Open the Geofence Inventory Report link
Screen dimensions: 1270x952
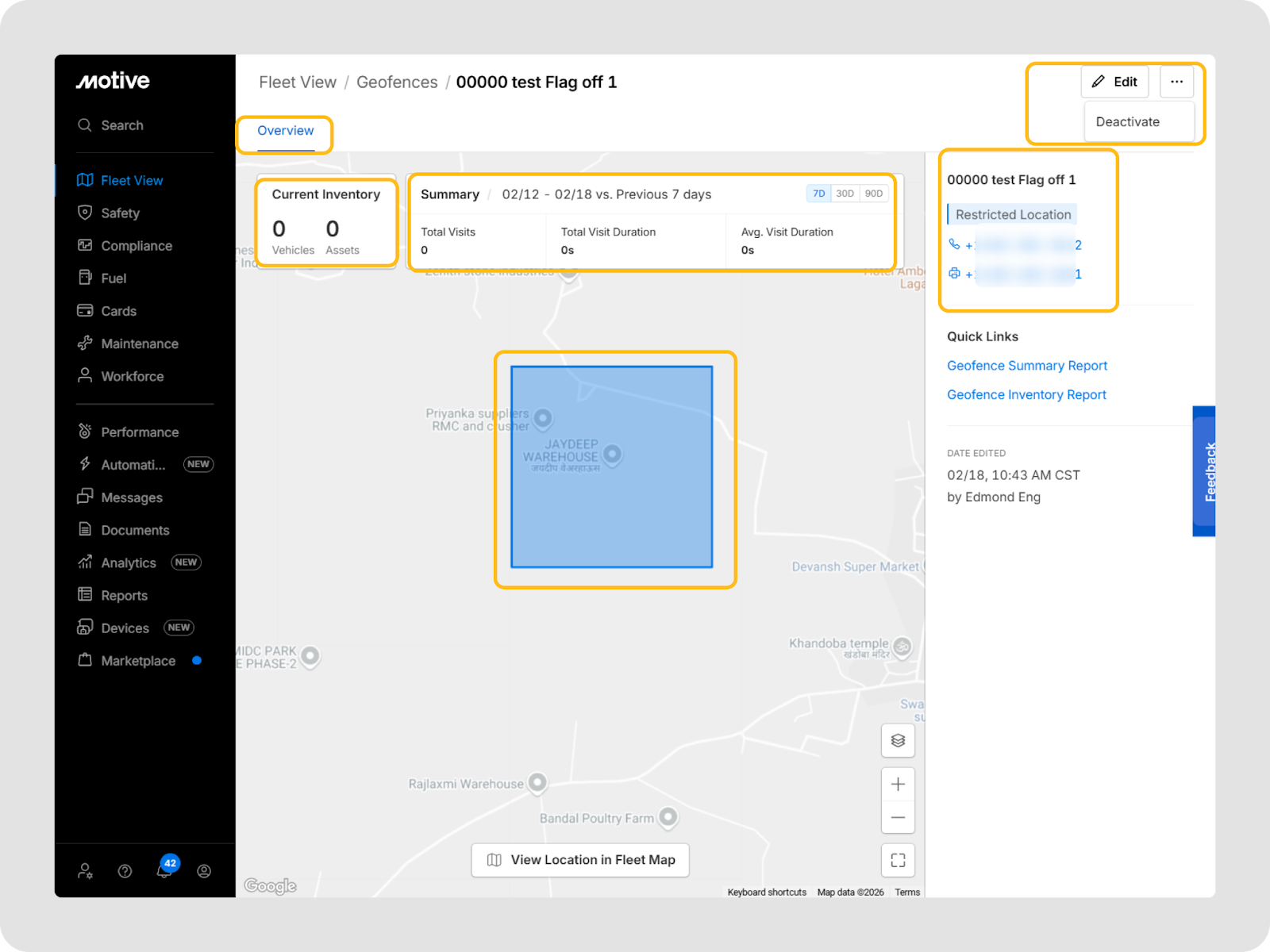tap(1026, 395)
